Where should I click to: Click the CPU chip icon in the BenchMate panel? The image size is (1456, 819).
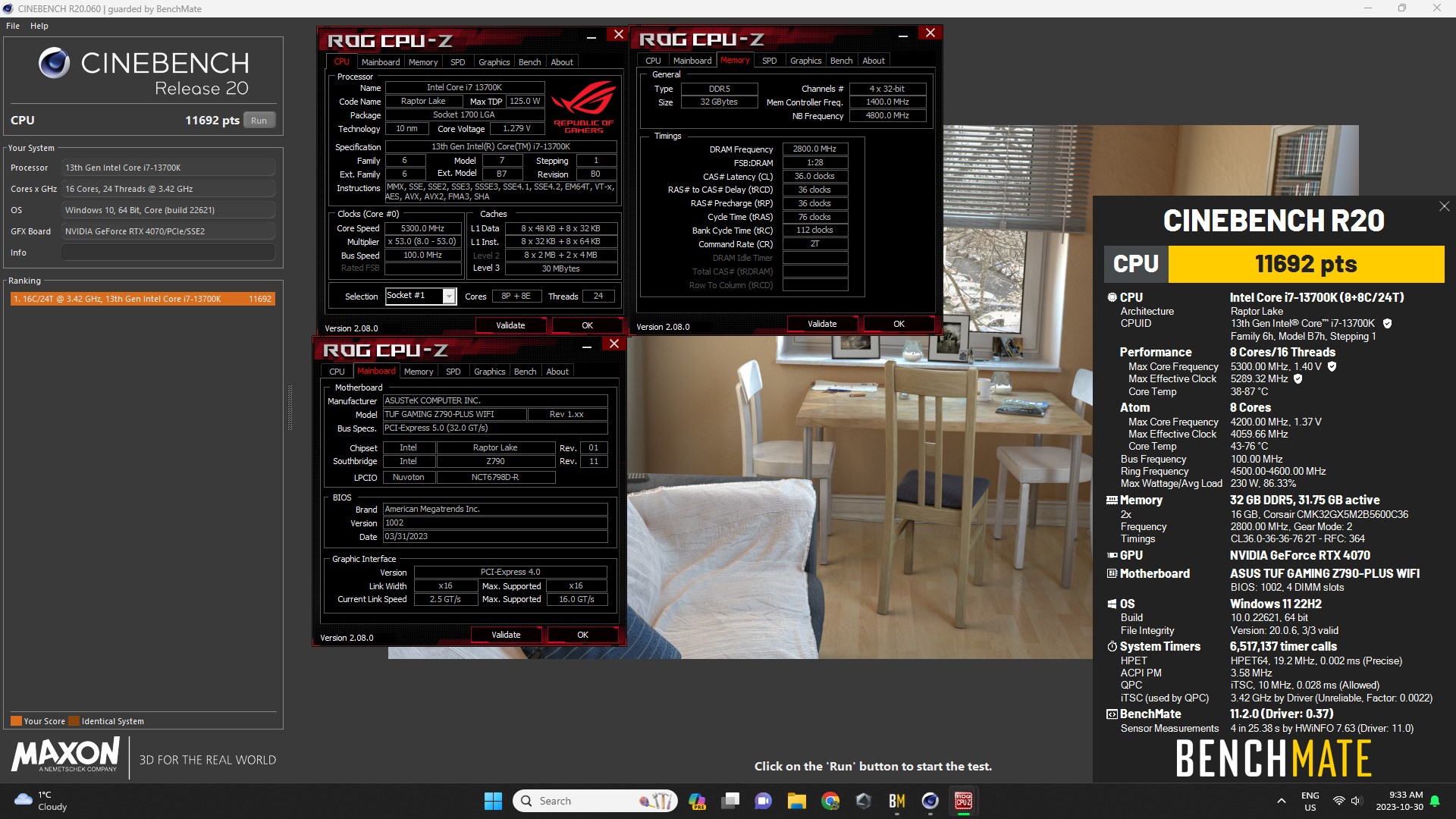tap(1112, 297)
